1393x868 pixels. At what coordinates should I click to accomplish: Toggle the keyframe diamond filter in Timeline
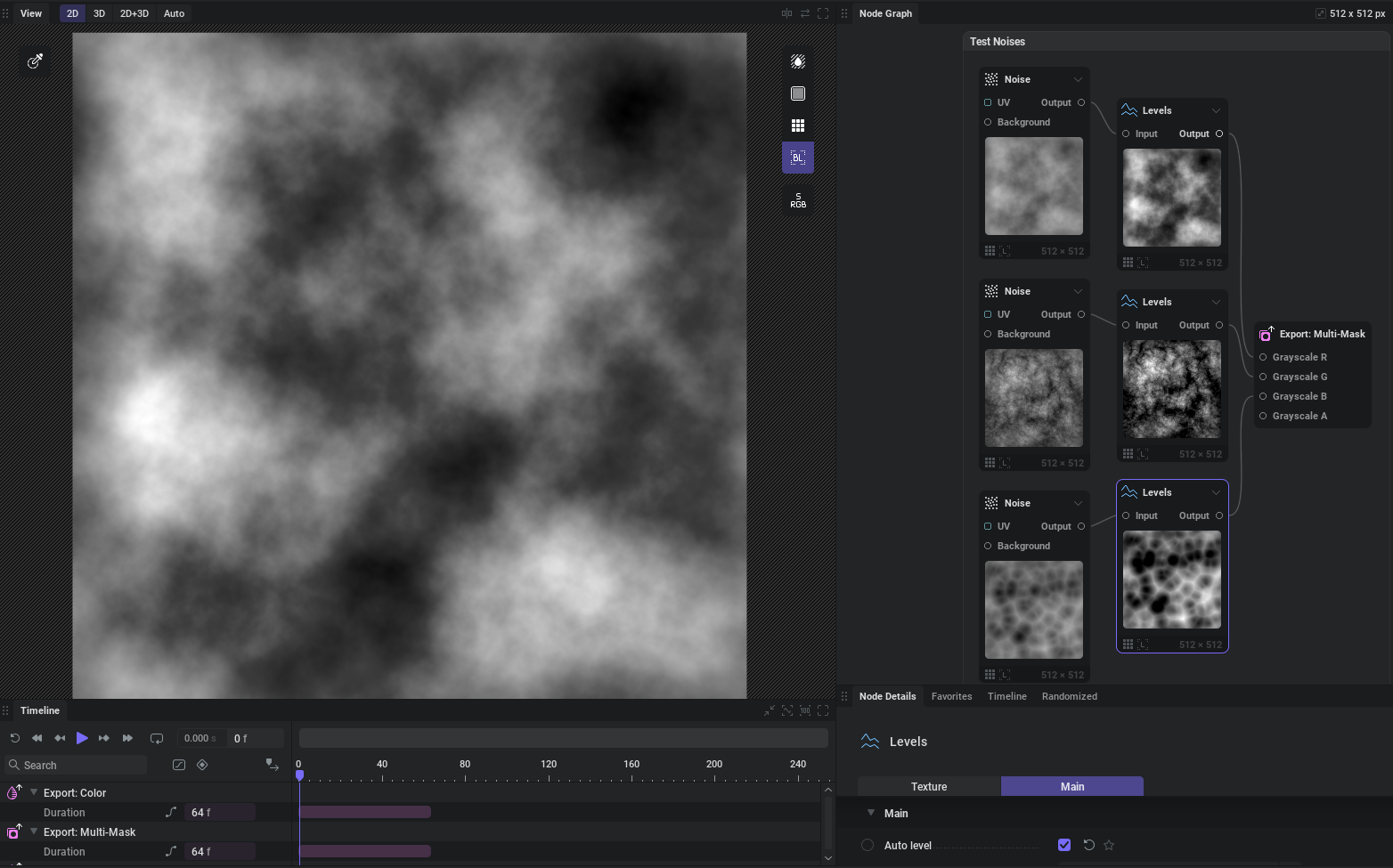[202, 765]
